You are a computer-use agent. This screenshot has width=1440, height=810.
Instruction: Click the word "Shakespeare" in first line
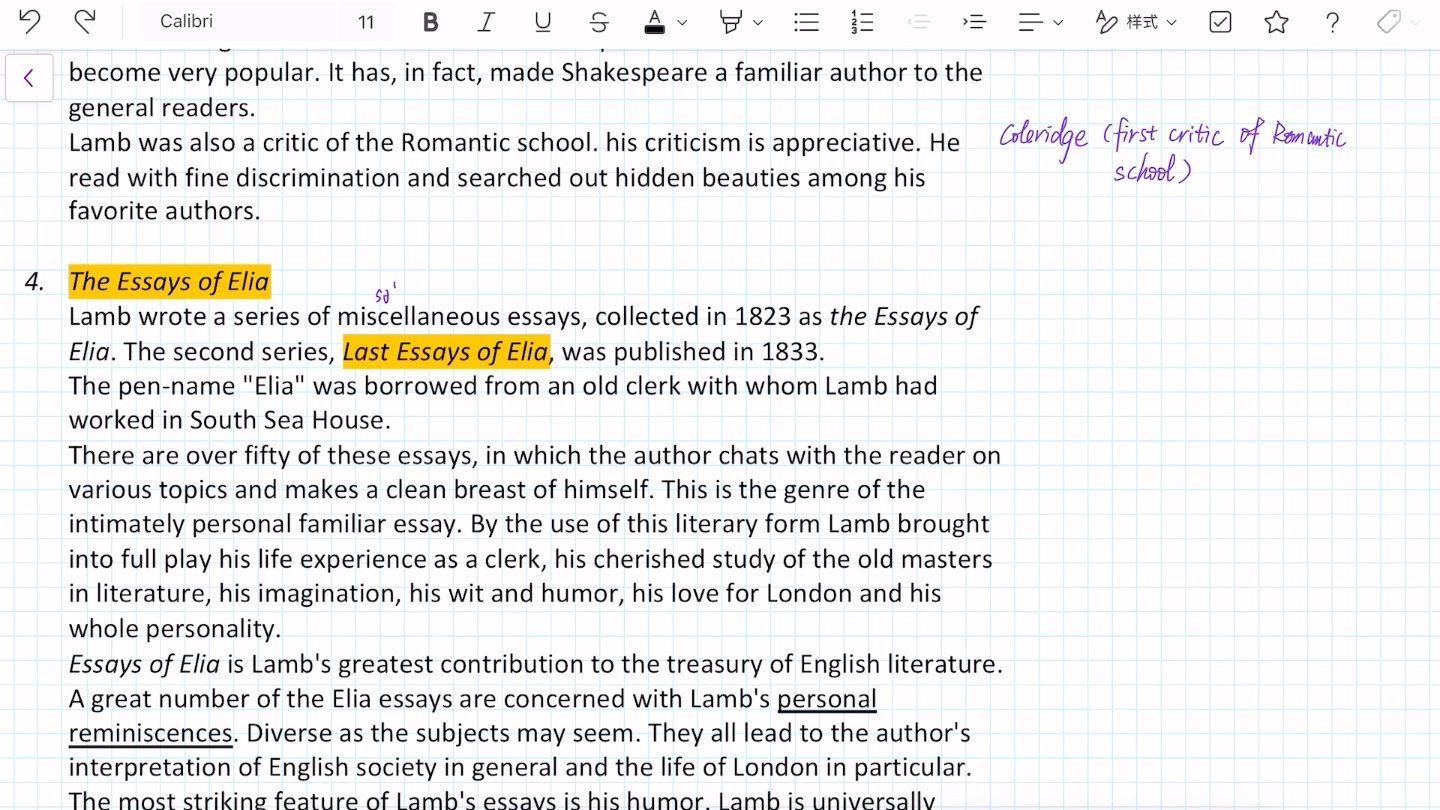(x=633, y=73)
